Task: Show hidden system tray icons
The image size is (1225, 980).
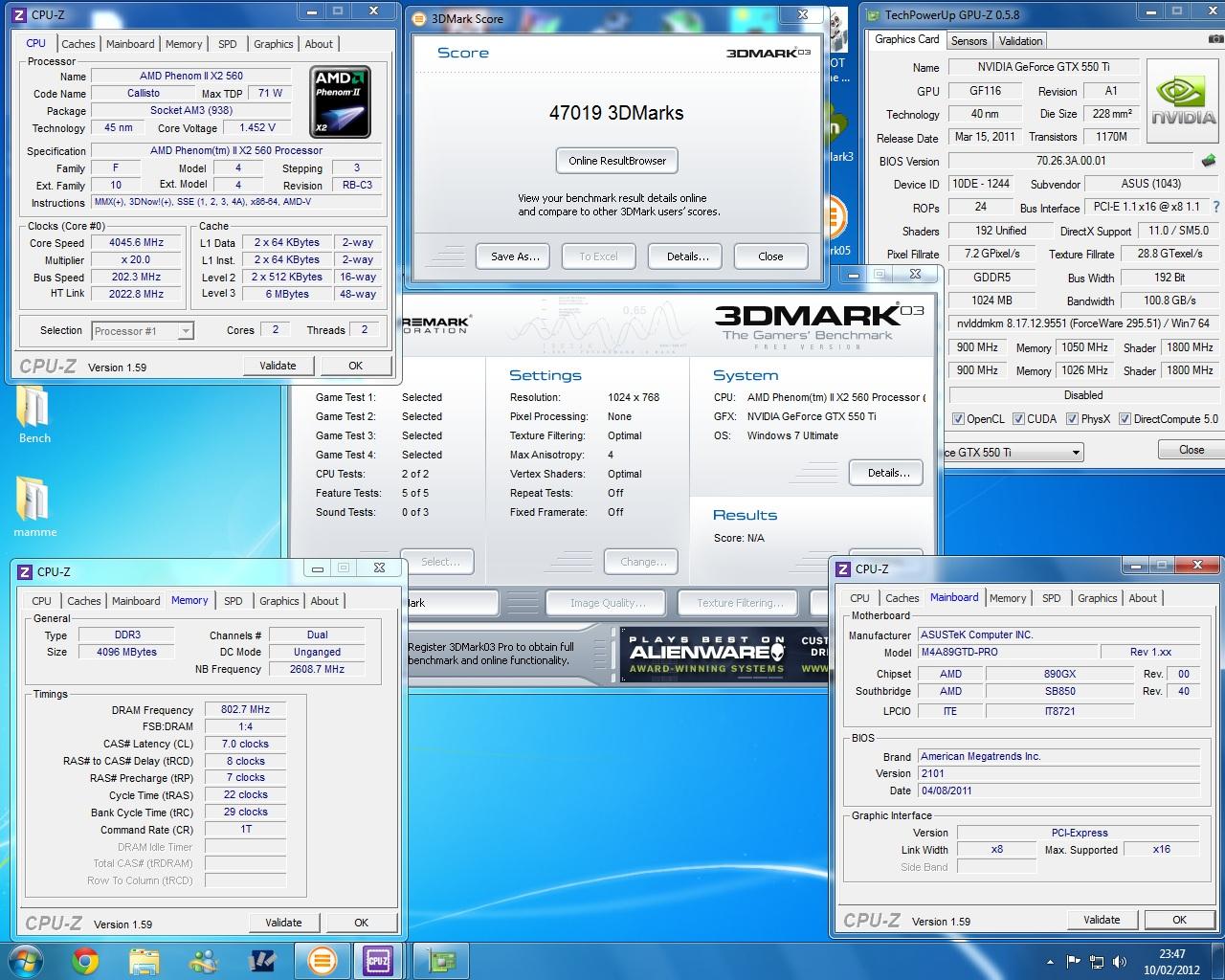Action: pyautogui.click(x=1052, y=962)
